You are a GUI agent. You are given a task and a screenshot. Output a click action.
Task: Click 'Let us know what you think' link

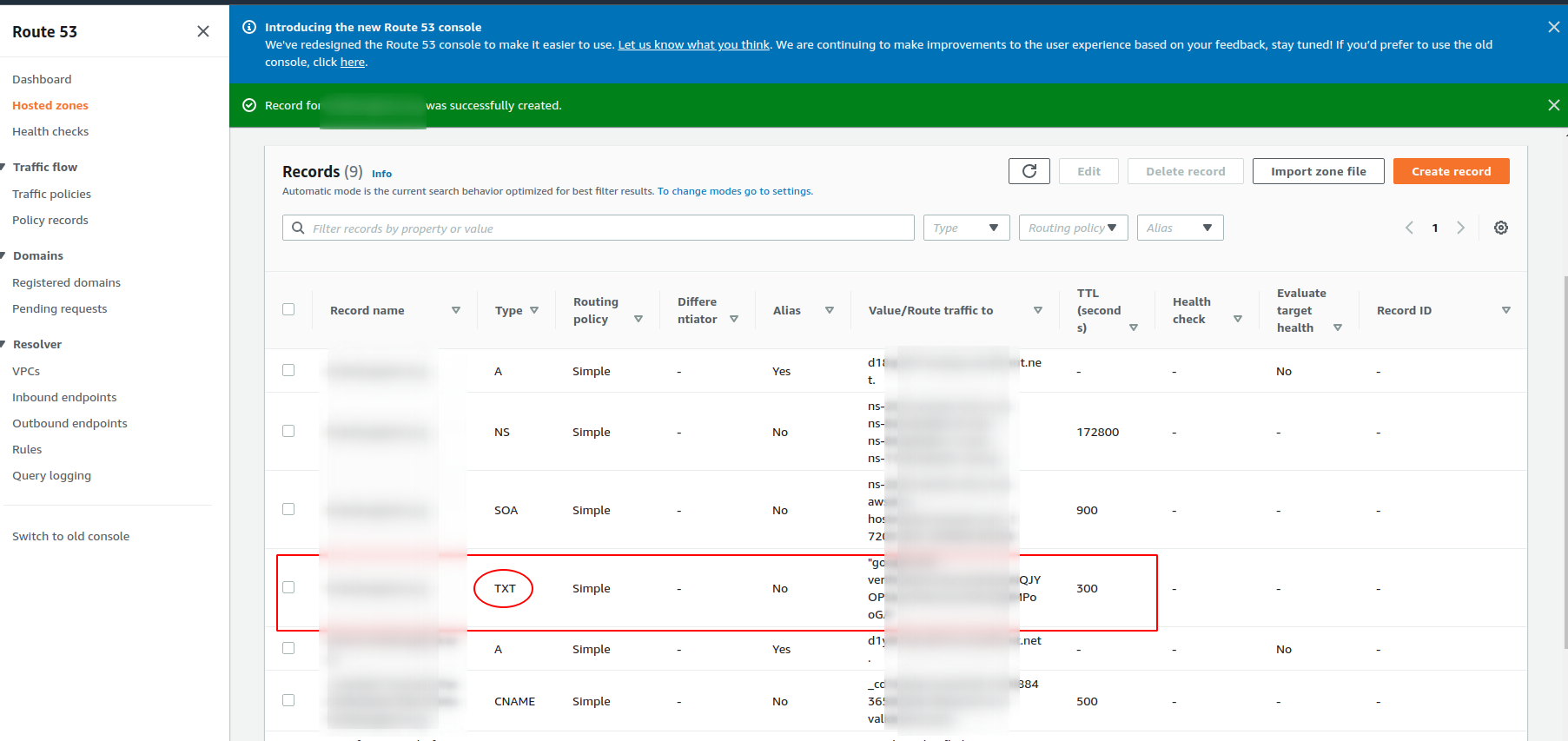tap(693, 44)
